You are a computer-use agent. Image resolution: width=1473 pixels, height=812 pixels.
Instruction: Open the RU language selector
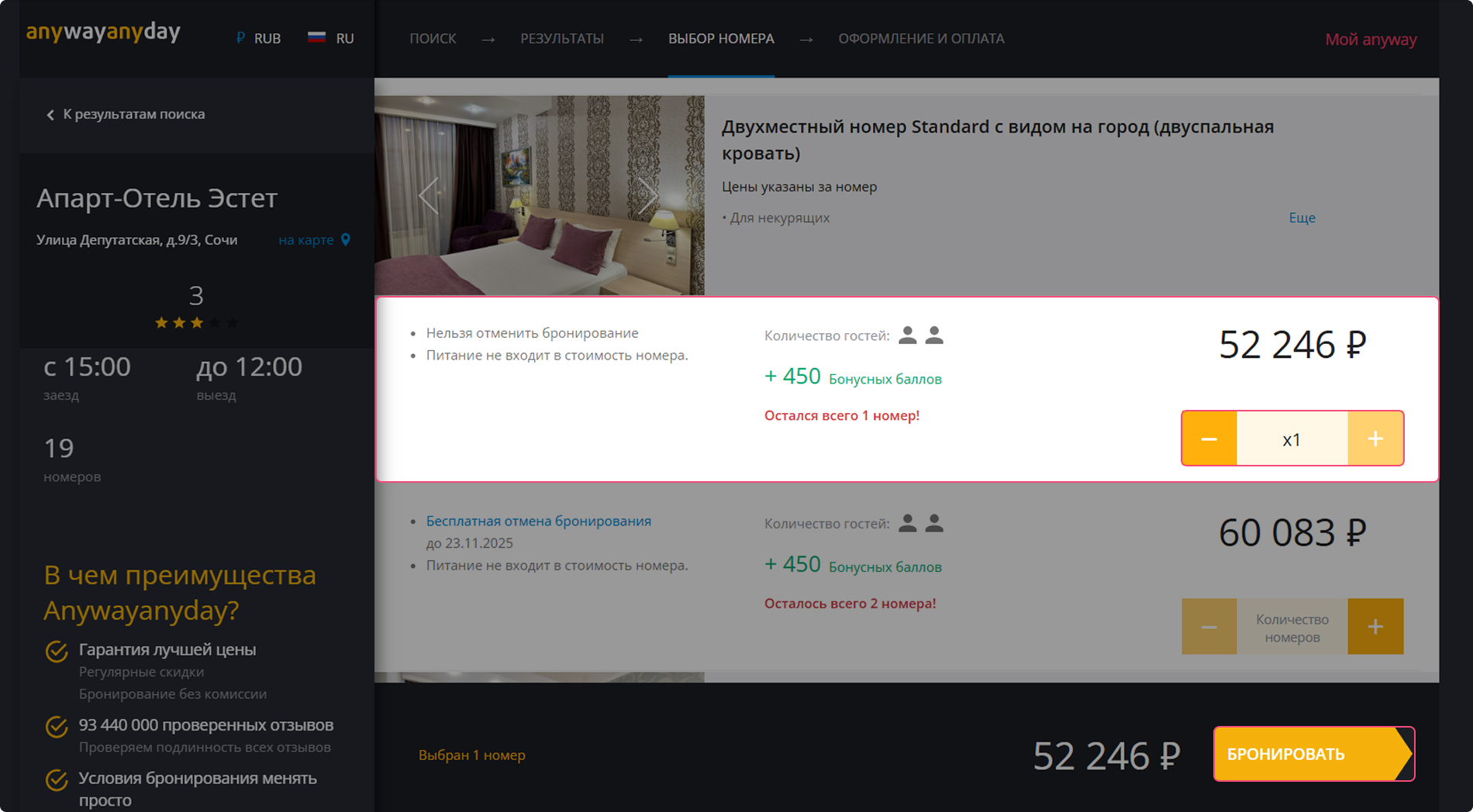coord(331,39)
